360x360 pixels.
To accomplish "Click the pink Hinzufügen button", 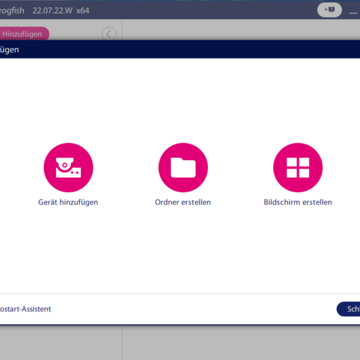I will click(23, 34).
